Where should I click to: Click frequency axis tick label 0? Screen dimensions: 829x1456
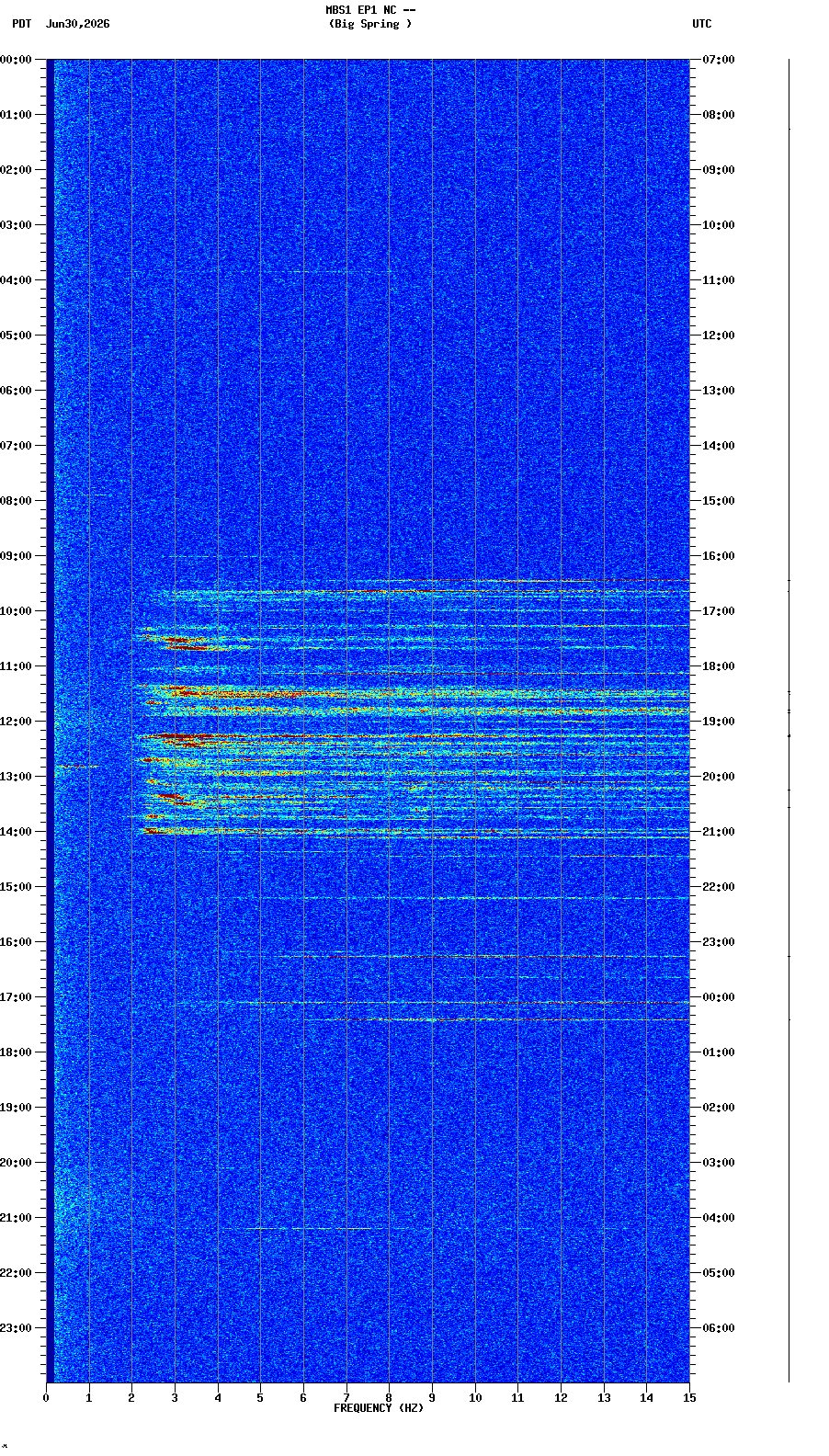(46, 1398)
